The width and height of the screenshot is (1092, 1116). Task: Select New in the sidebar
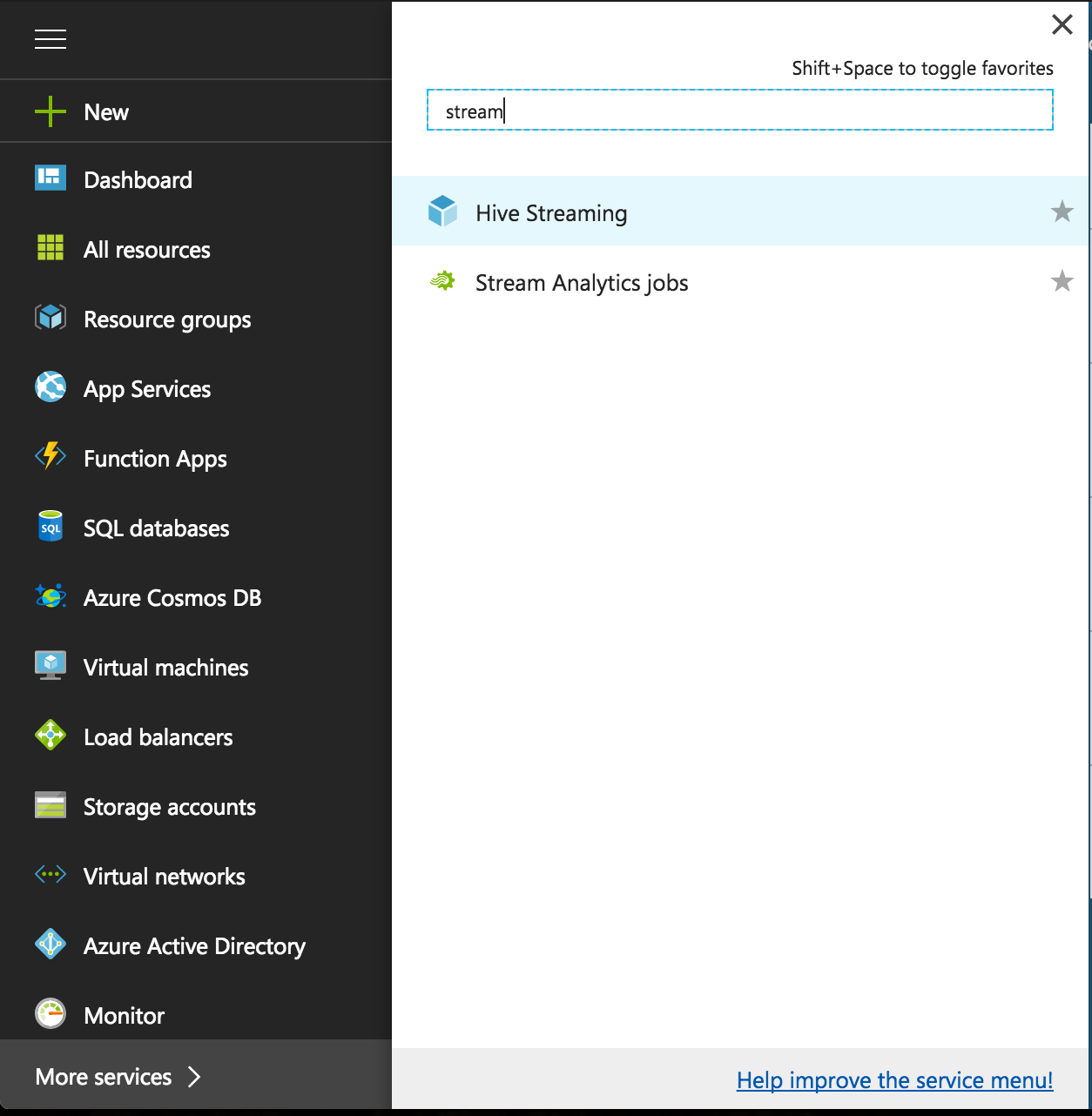106,112
